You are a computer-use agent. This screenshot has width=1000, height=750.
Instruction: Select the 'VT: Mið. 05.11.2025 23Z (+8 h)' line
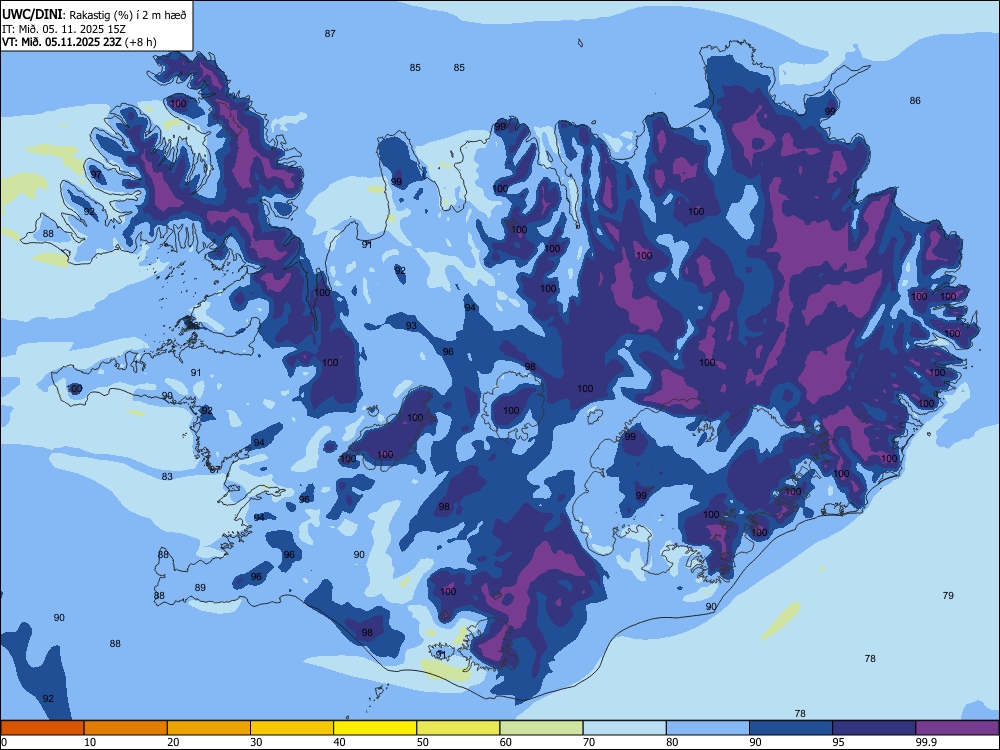click(79, 42)
